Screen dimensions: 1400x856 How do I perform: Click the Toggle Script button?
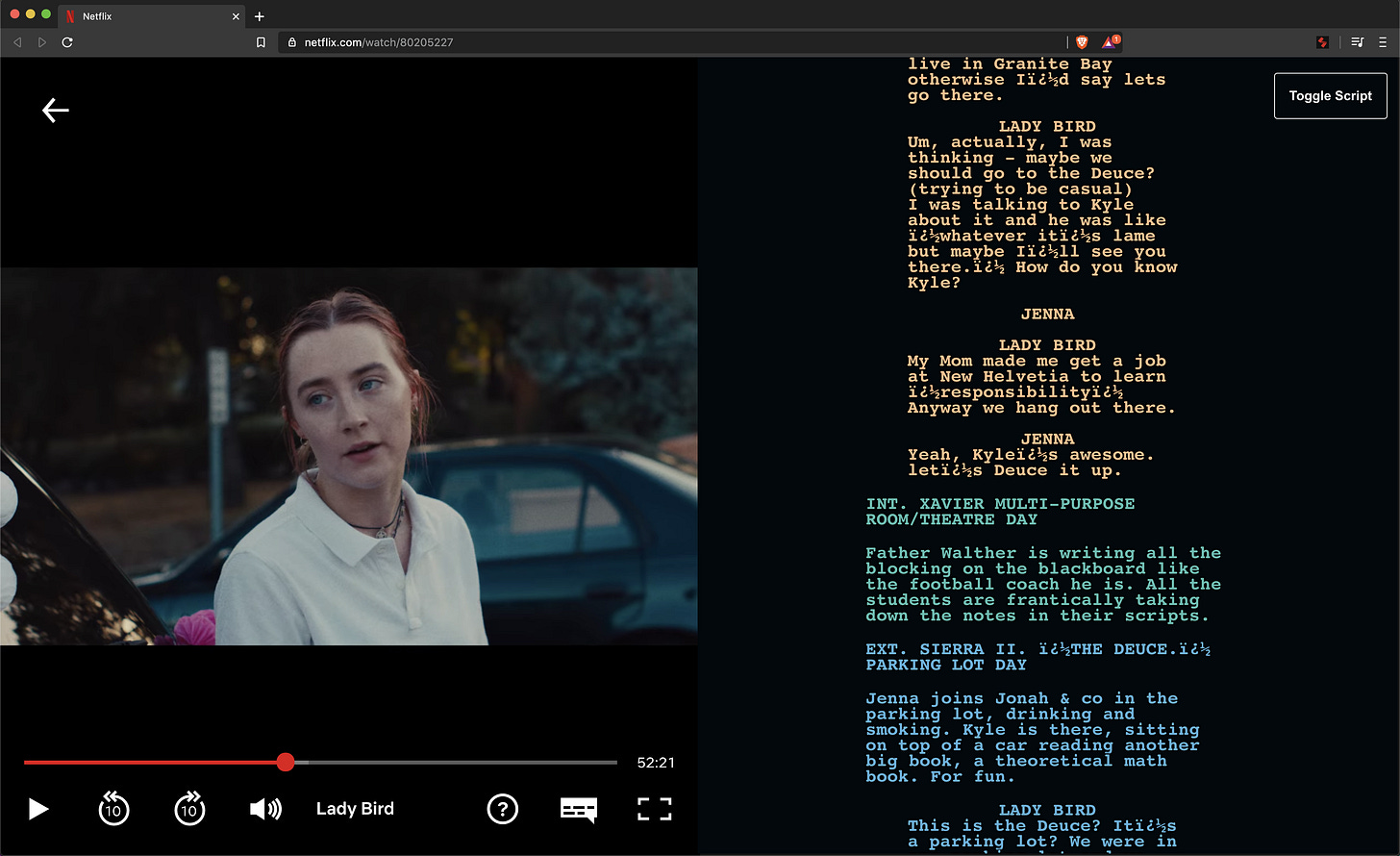[1331, 96]
